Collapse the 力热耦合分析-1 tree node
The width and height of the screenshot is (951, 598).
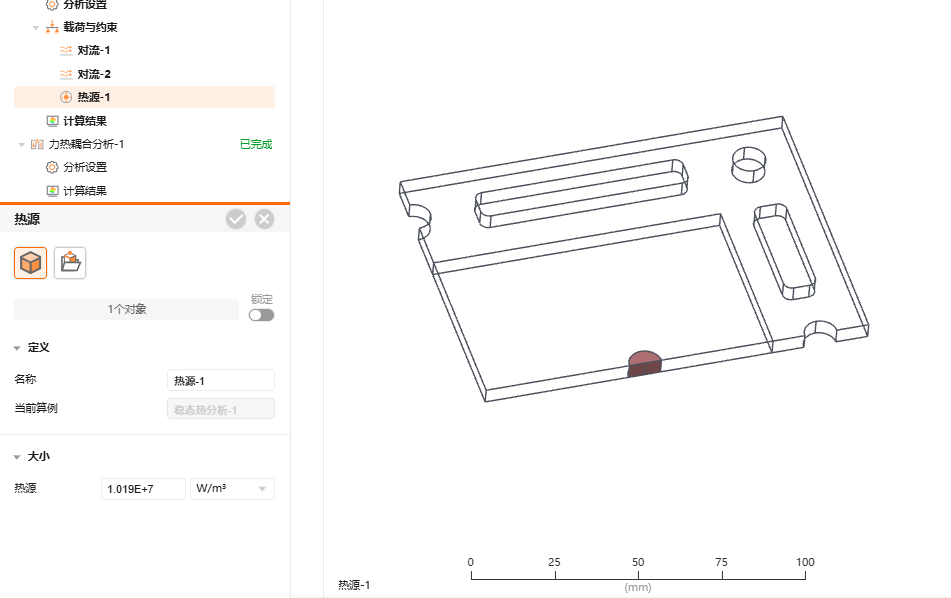(x=22, y=144)
